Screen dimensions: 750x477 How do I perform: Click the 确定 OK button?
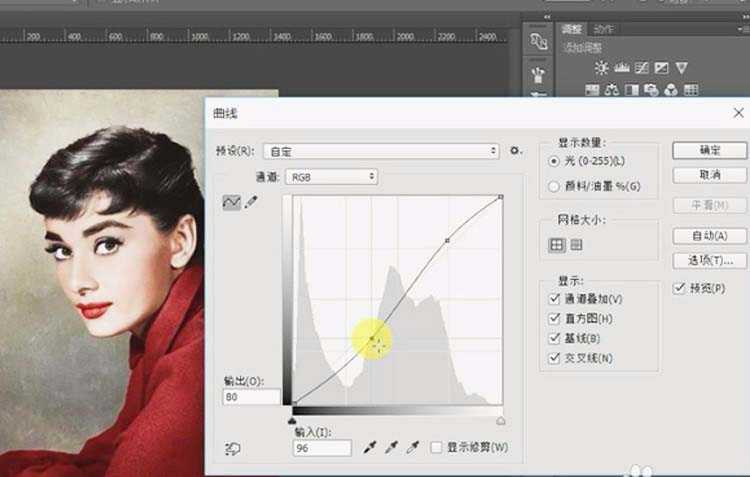click(709, 151)
